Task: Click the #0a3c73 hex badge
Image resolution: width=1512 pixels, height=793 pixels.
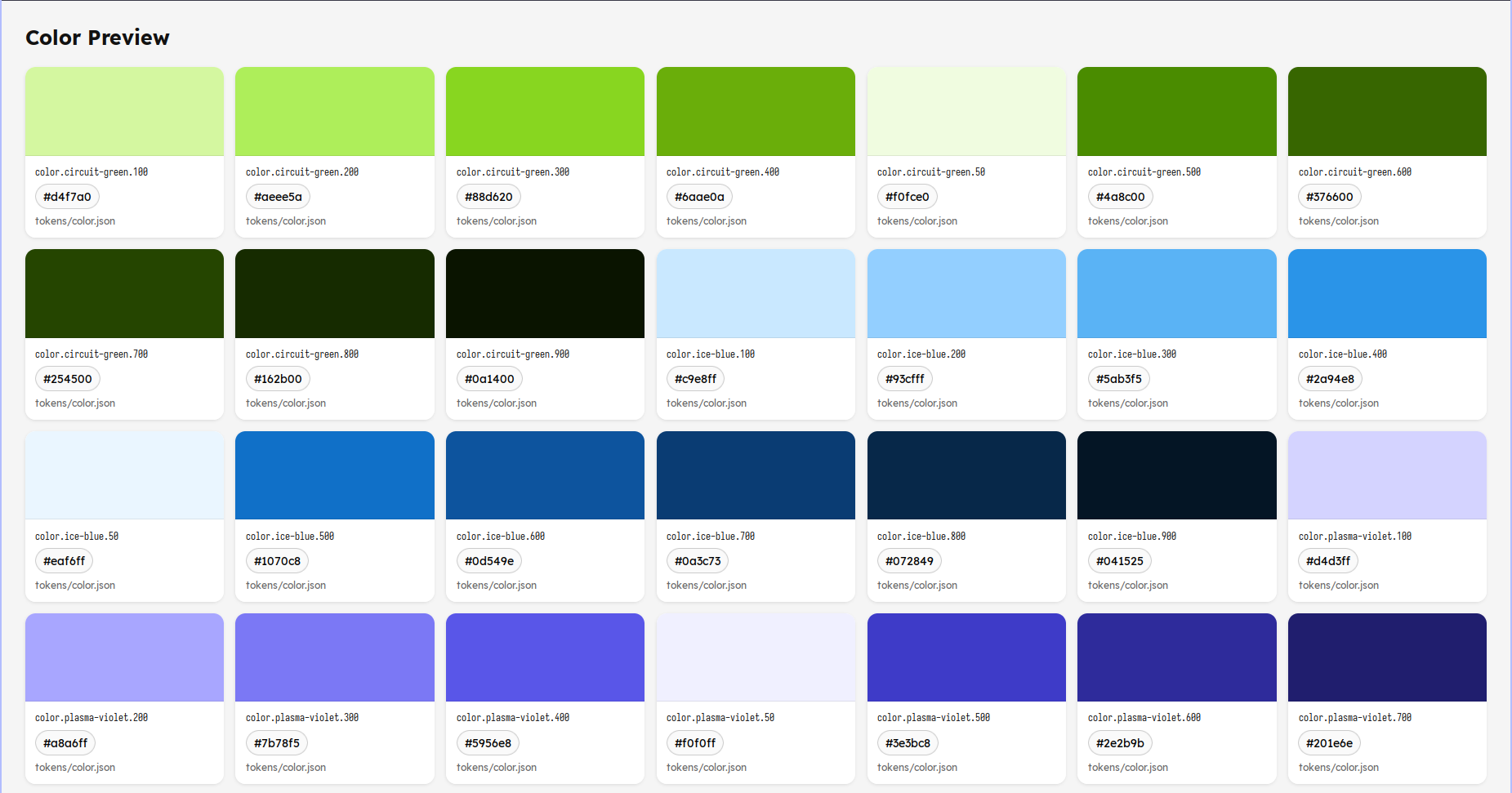Action: pos(698,561)
